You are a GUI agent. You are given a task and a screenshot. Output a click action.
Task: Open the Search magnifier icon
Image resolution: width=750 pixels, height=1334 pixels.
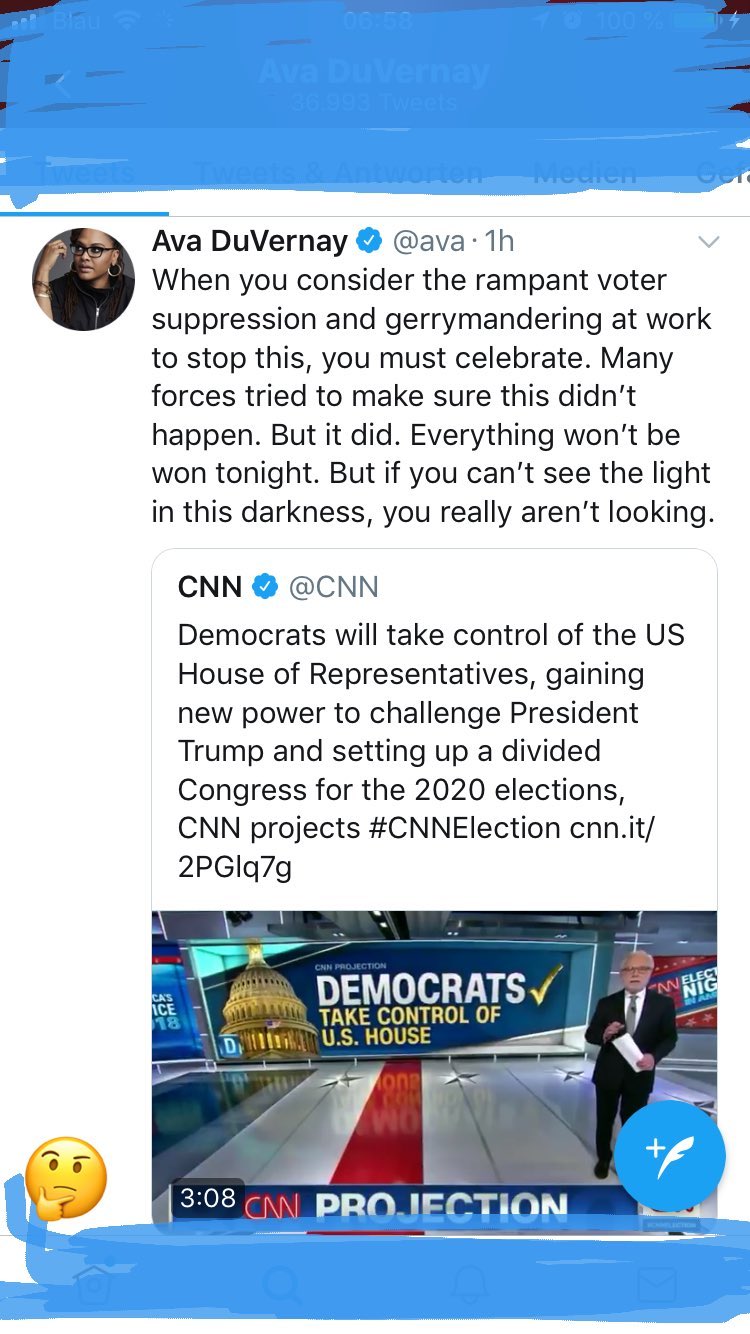coord(282,1284)
